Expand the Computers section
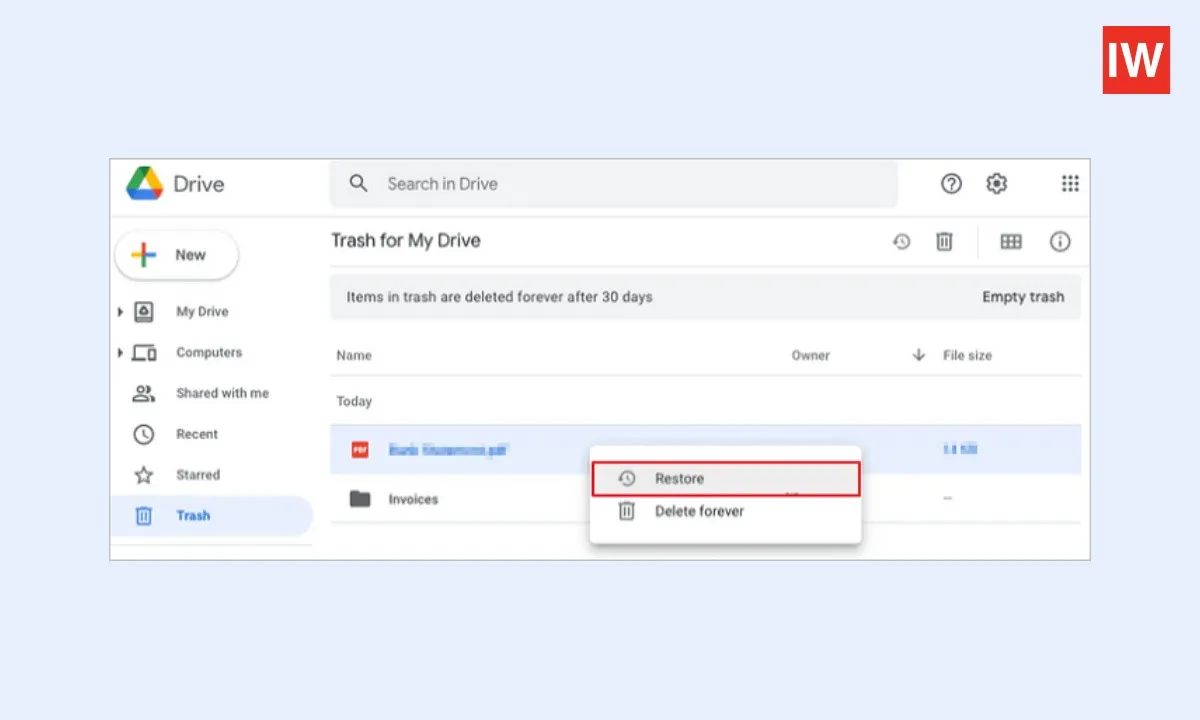This screenshot has width=1200, height=720. click(120, 352)
